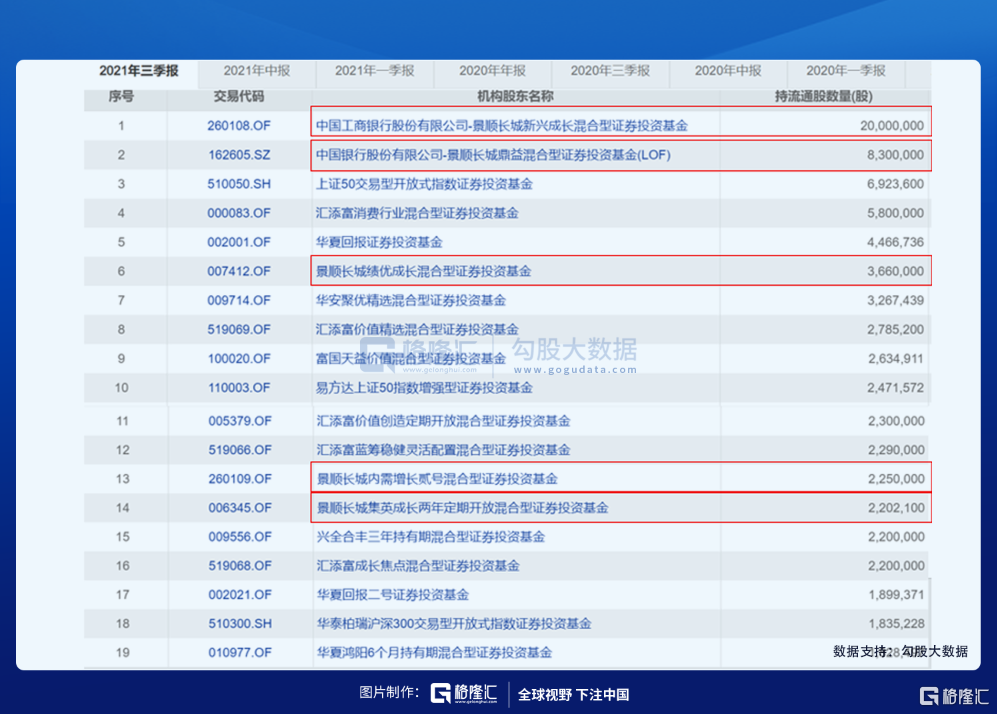Select the holding value 1,835,228
Viewport: 997px width, 714px height.
[x=897, y=624]
